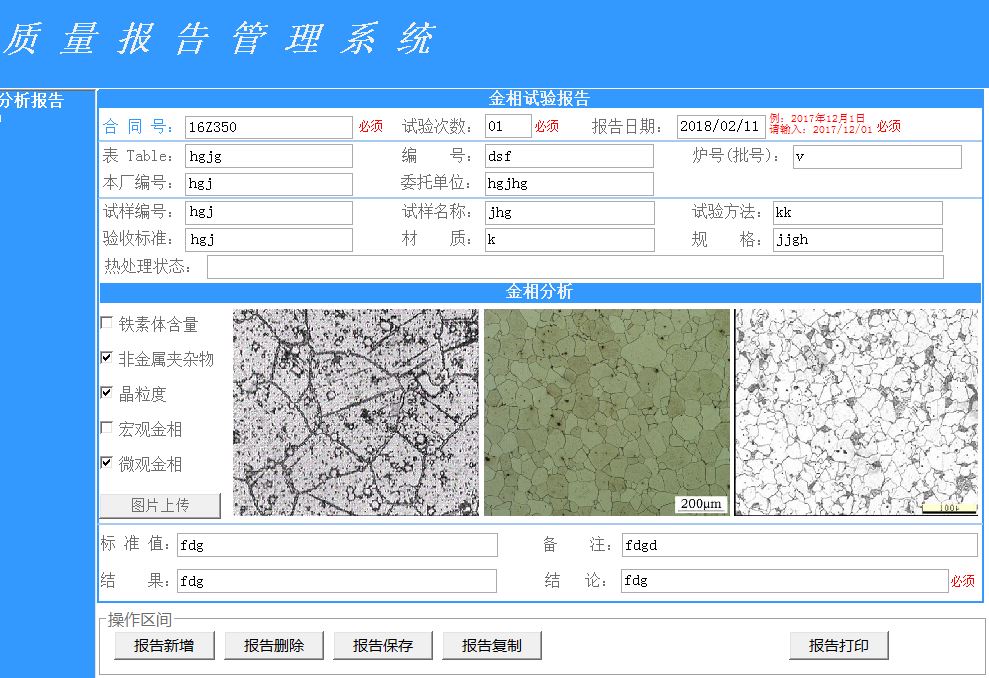Click the 报告删除 button
This screenshot has height=678, width=989.
tap(274, 646)
